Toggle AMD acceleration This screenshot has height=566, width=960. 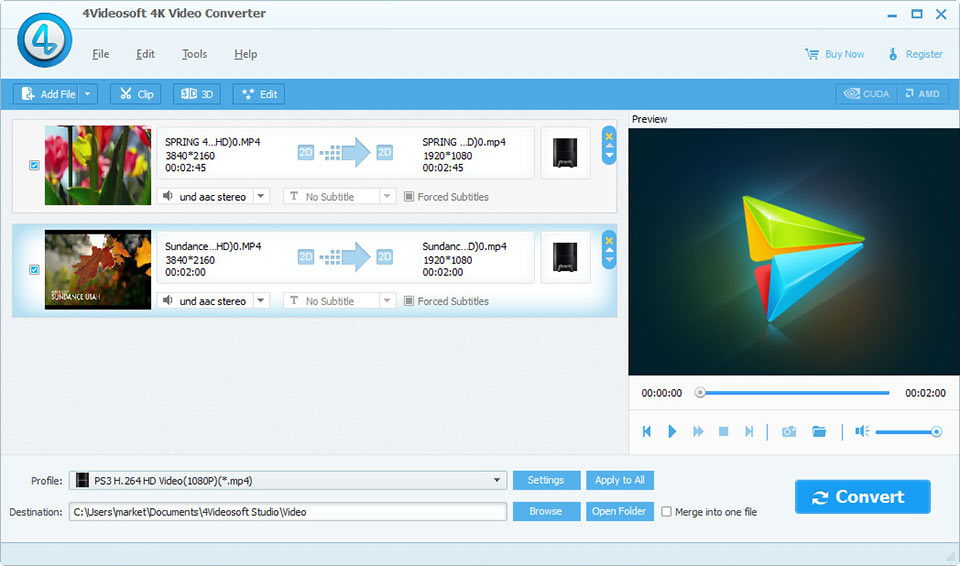[x=923, y=94]
